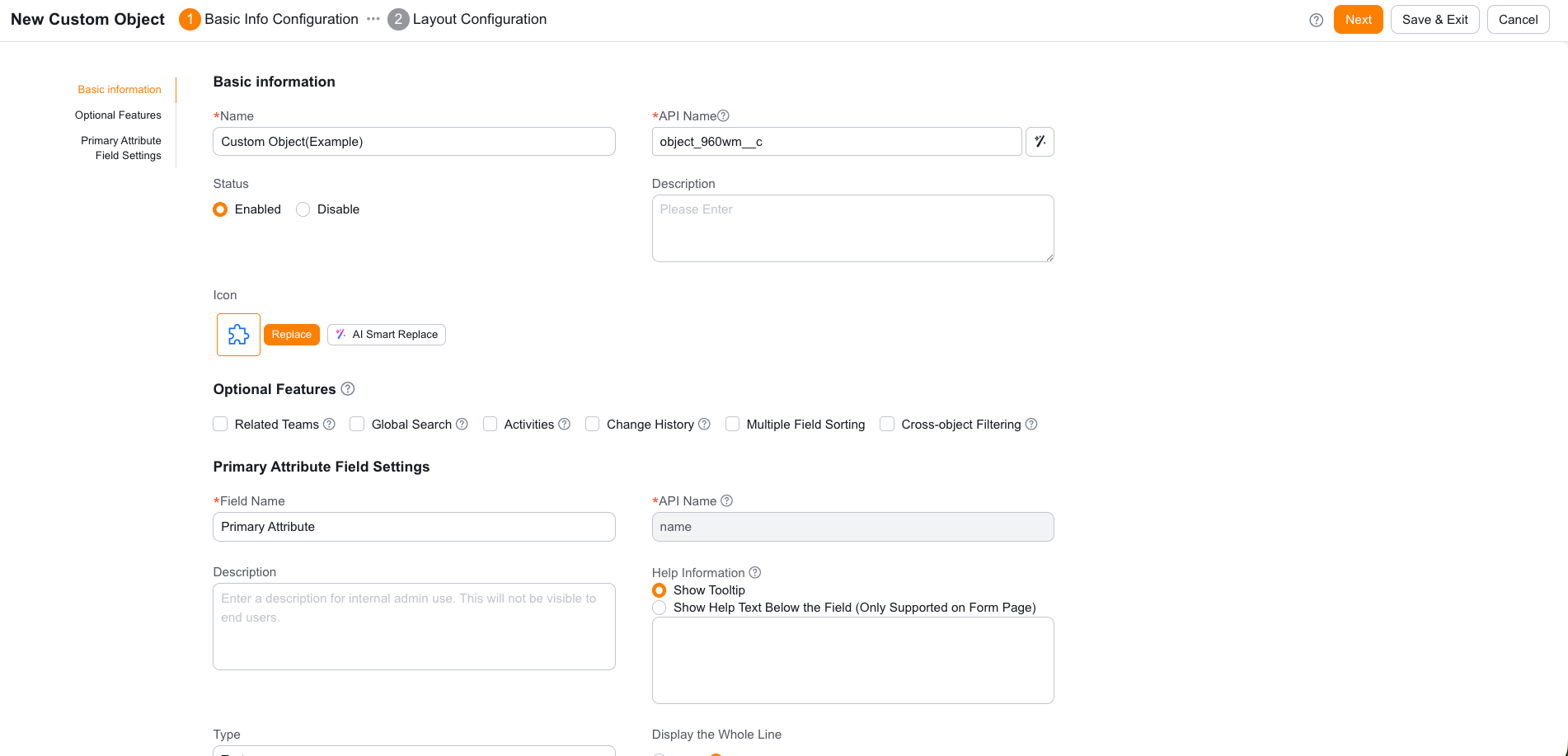Click the Next button
1568x756 pixels.
[x=1359, y=20]
